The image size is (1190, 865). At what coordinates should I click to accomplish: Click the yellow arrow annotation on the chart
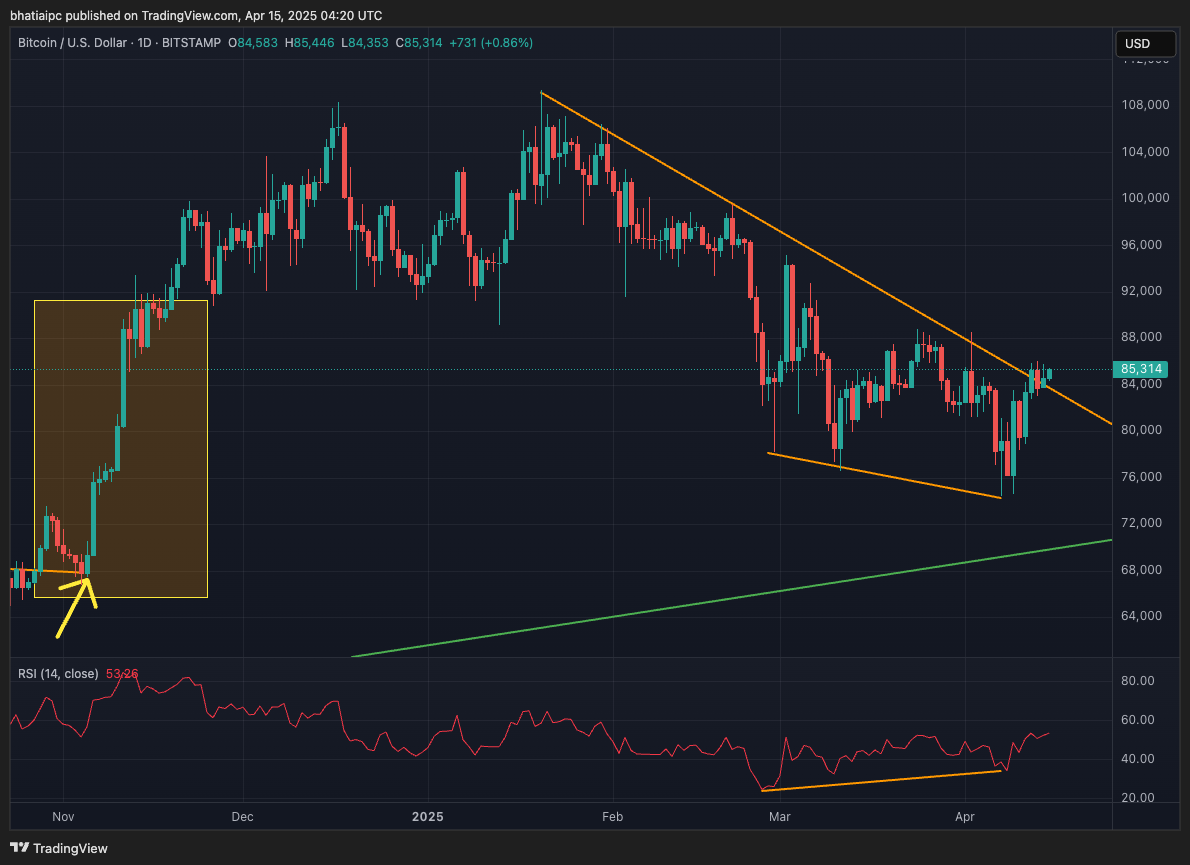(72, 608)
